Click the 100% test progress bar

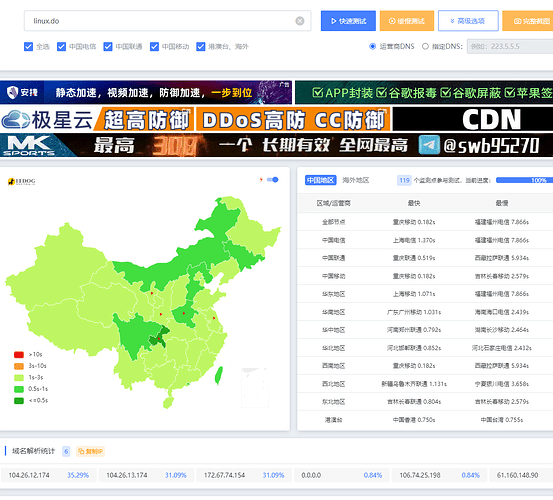(x=524, y=180)
